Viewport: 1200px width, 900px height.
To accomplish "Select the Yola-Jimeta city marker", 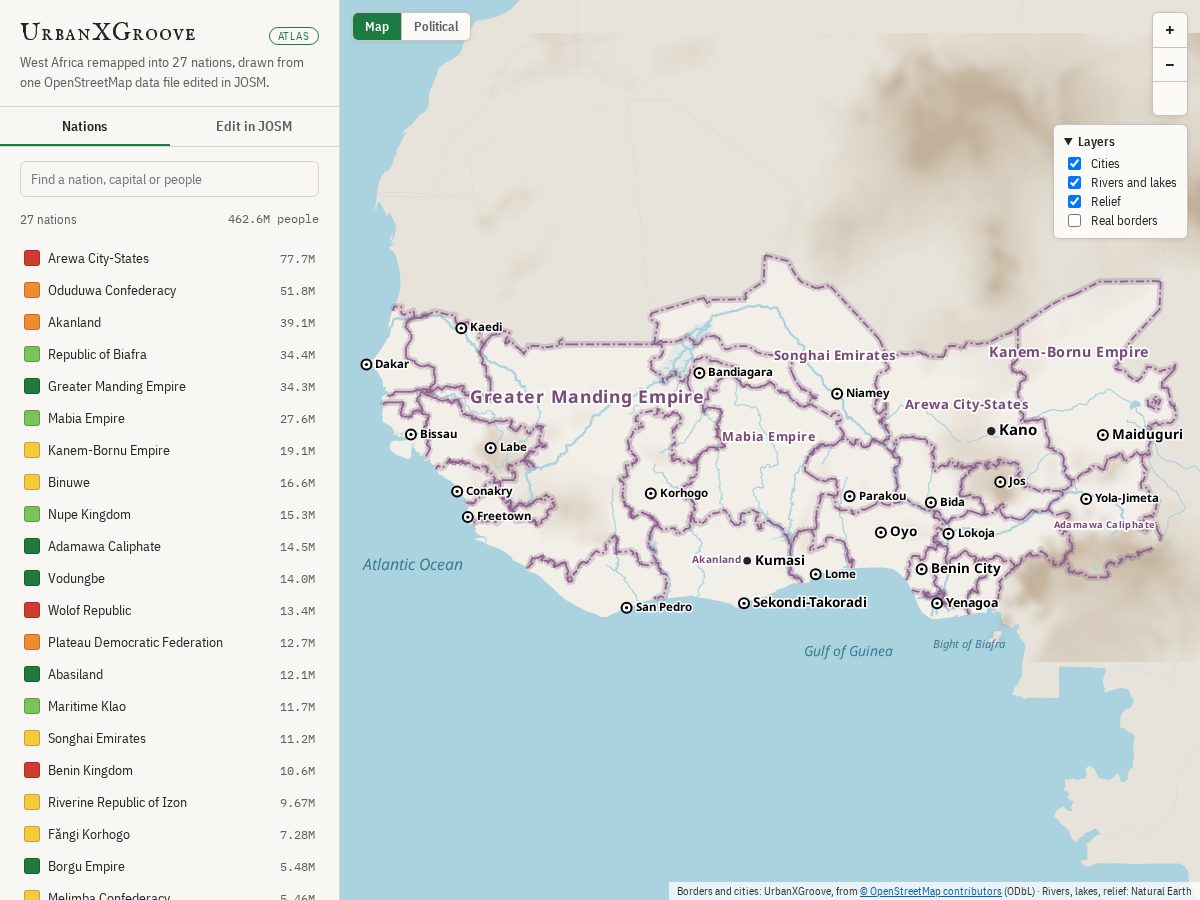I will pyautogui.click(x=1086, y=498).
